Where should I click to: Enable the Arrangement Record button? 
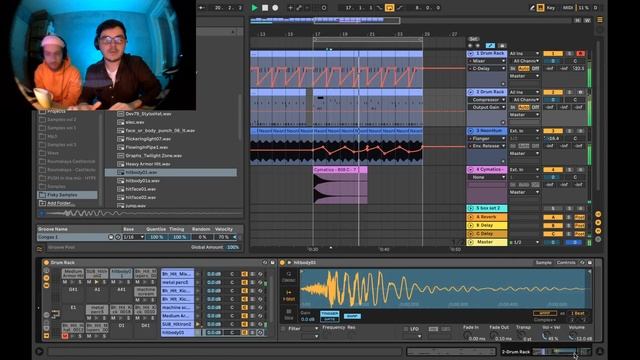pyautogui.click(x=276, y=7)
